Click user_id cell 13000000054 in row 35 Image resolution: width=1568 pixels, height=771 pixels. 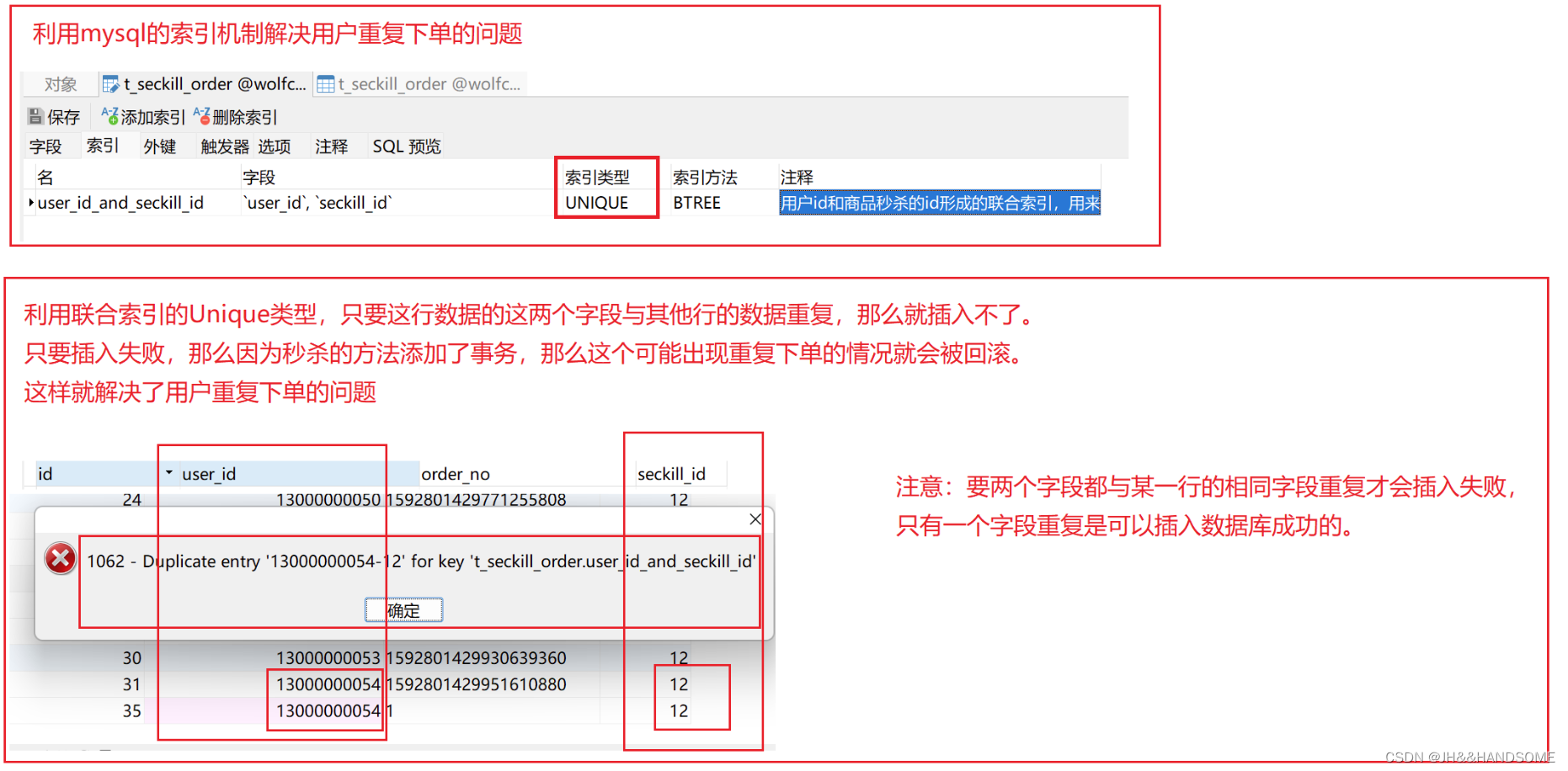pyautogui.click(x=328, y=711)
